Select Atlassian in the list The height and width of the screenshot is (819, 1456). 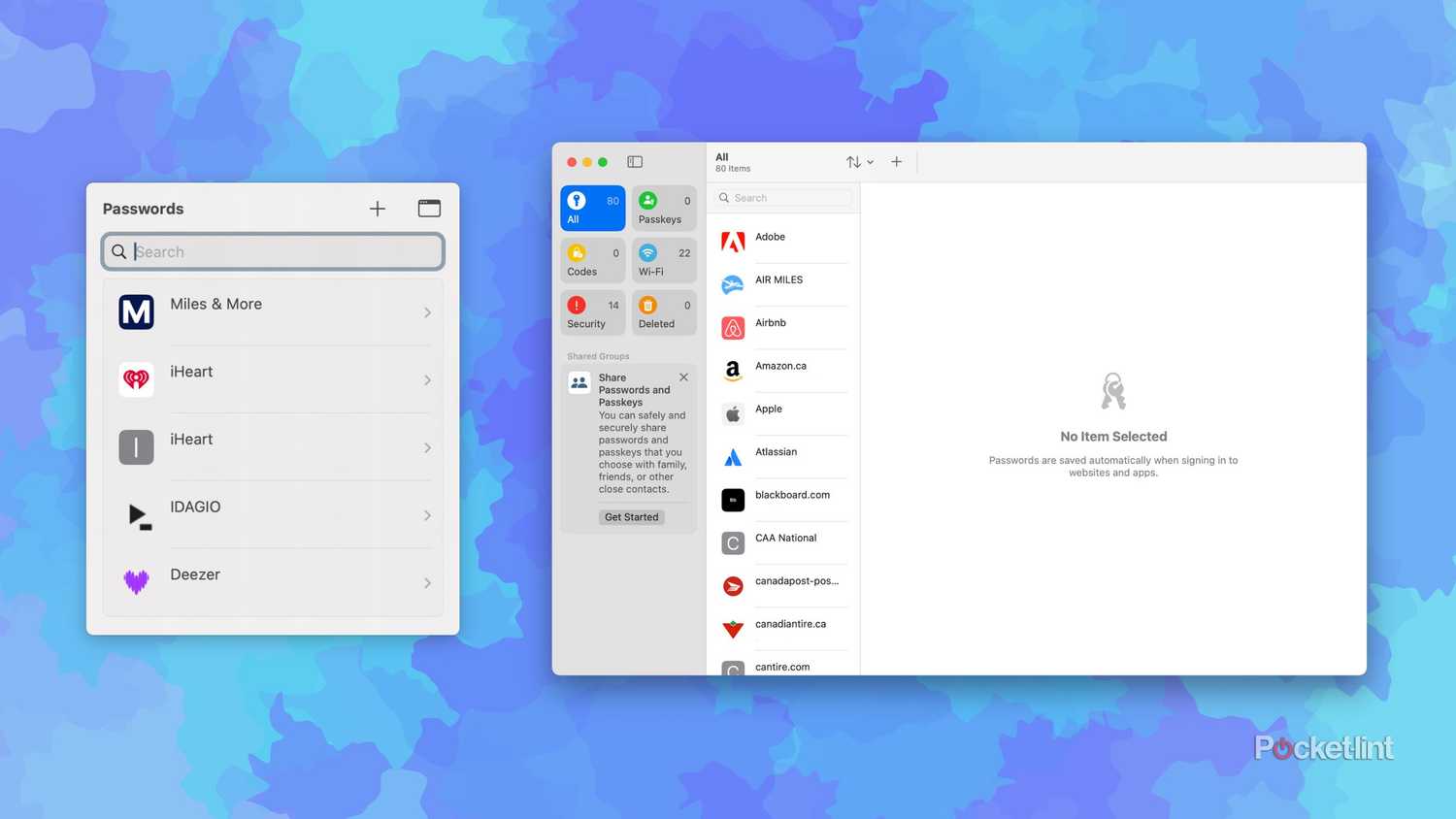tap(783, 456)
